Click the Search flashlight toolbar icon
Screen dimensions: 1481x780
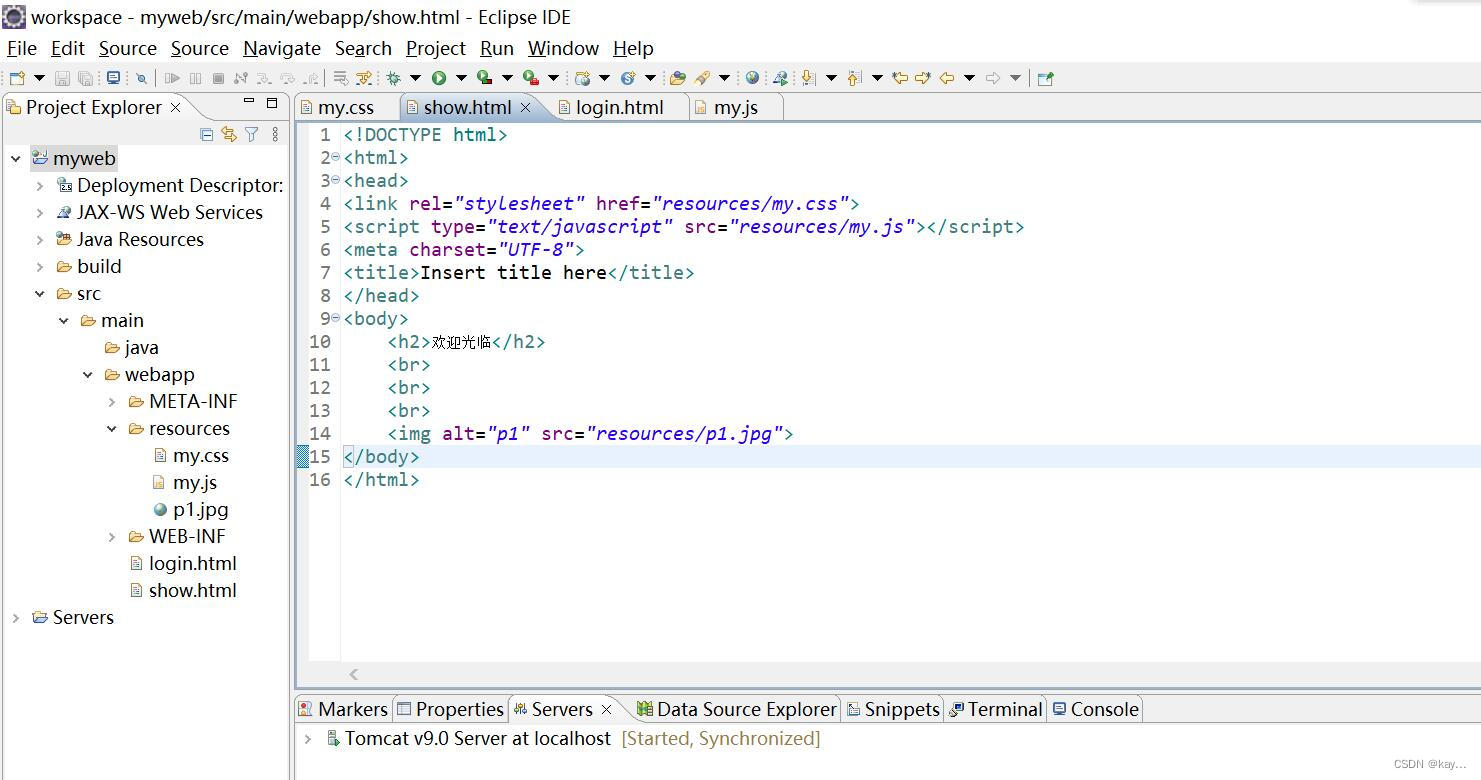point(702,78)
